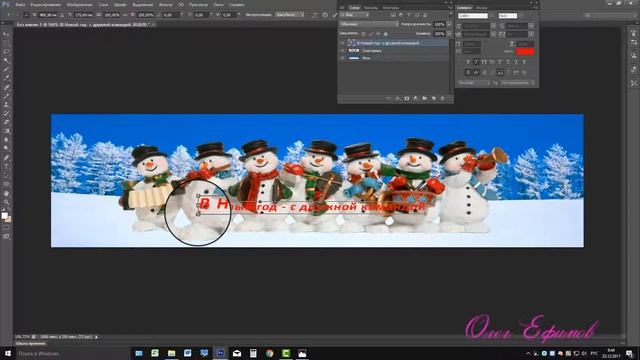Open the Файл menu
640x360 pixels.
click(20, 5)
